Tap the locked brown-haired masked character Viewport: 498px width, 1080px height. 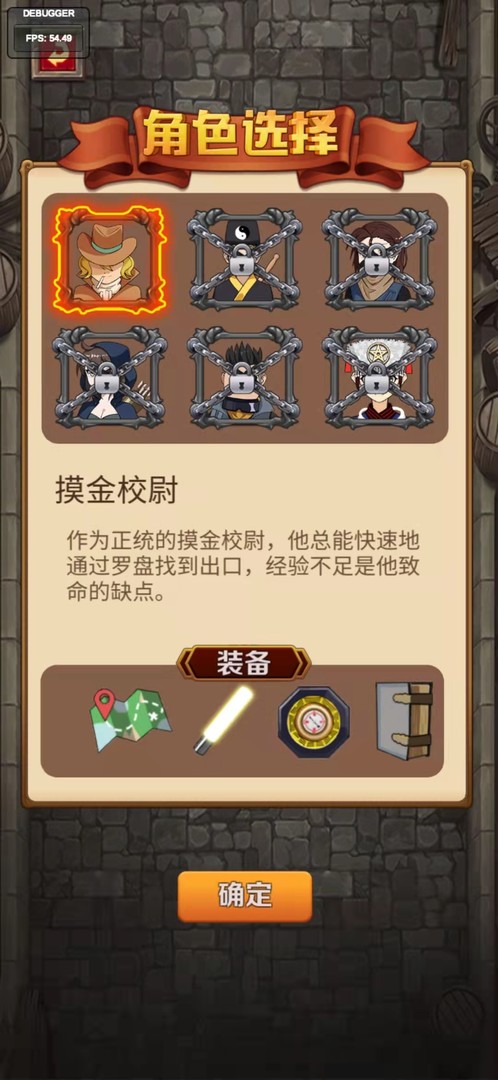pyautogui.click(x=380, y=259)
